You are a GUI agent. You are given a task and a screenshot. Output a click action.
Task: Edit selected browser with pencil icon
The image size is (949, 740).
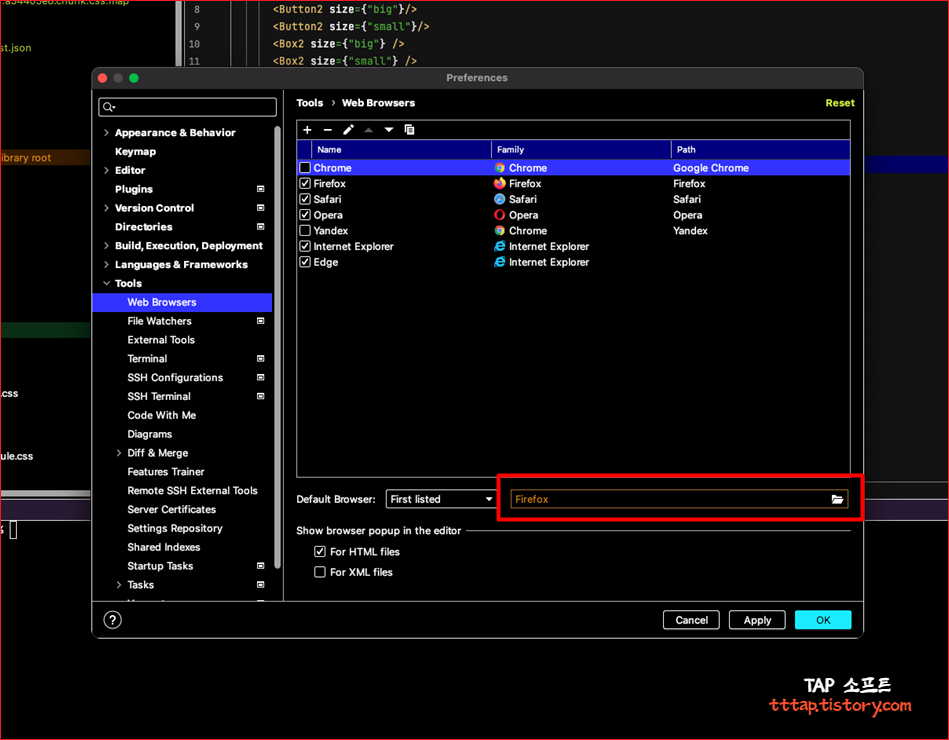point(349,129)
